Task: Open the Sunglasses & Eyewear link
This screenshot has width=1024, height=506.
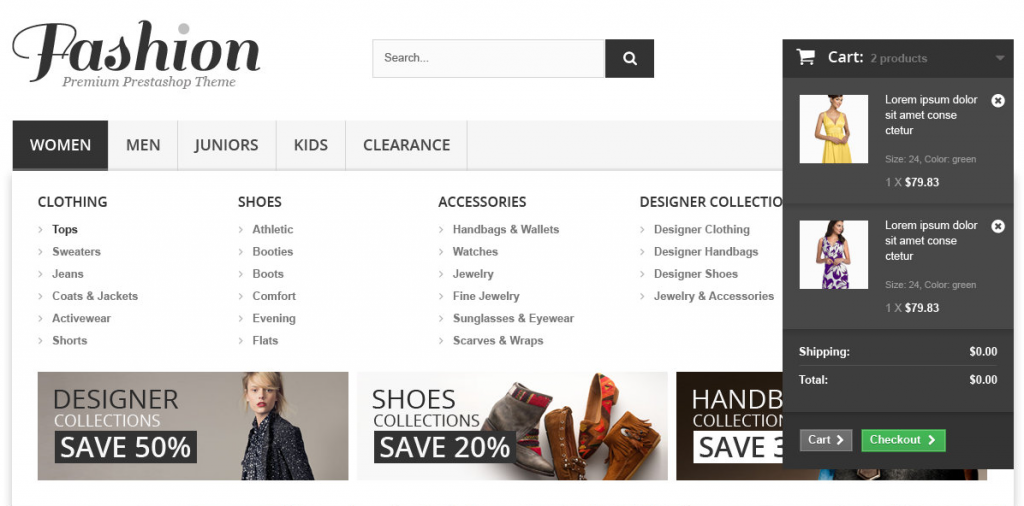Action: (x=513, y=318)
